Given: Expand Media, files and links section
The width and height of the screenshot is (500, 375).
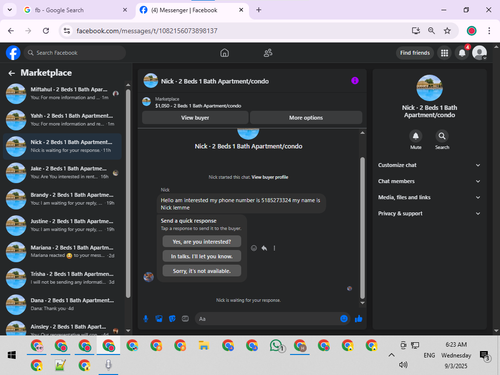Looking at the screenshot, I should (x=429, y=197).
